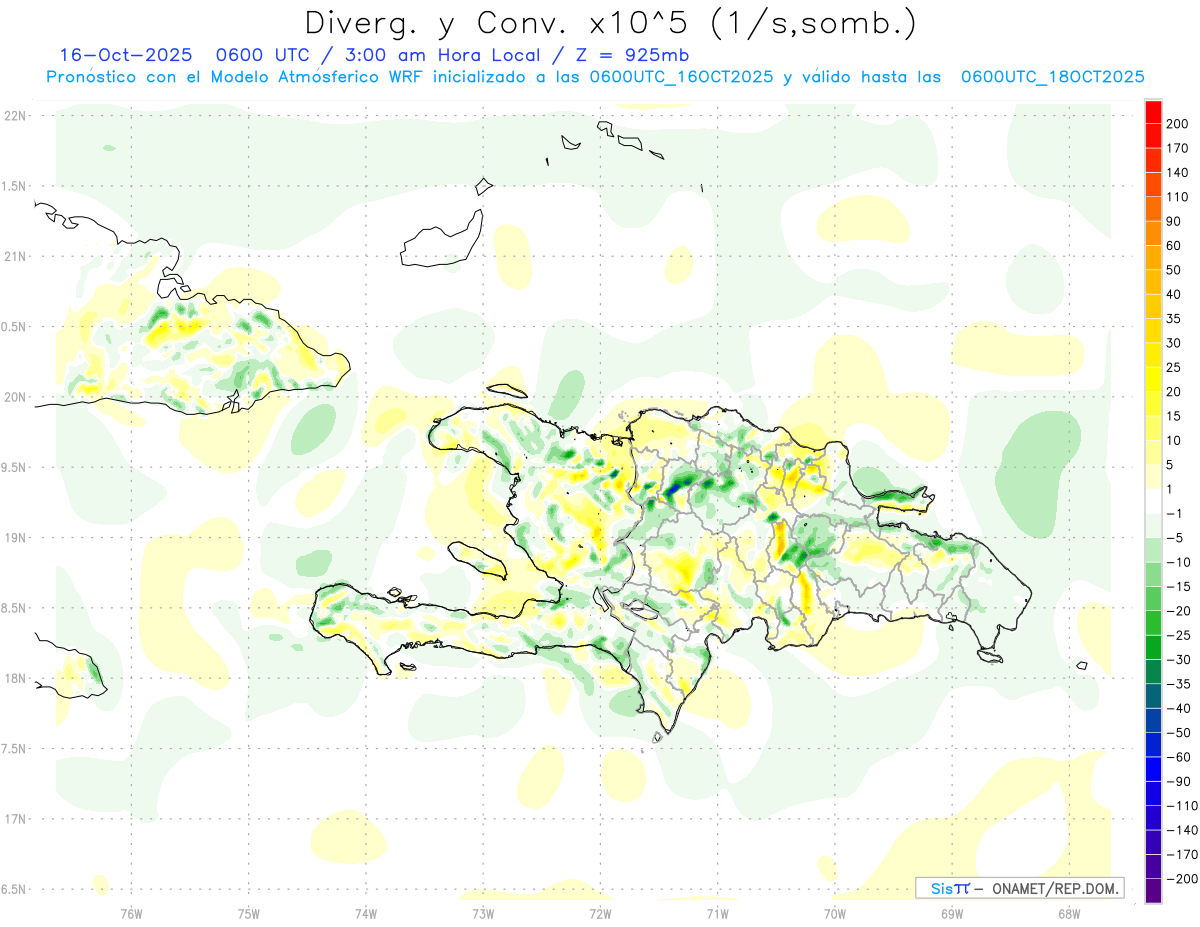Screen dimensions: 1200x927
Task: Click the colorbar value "90"
Action: pyautogui.click(x=1174, y=221)
